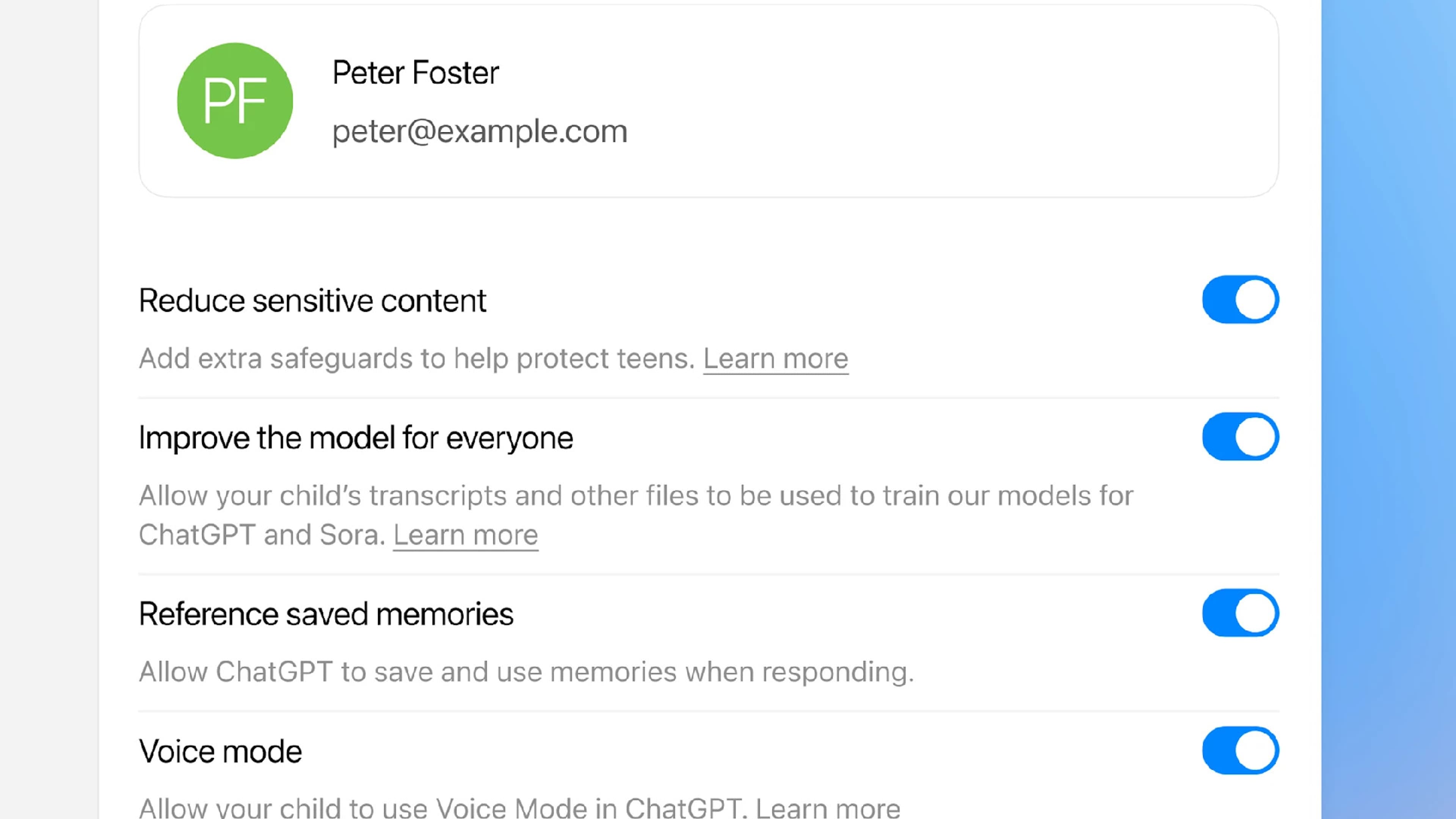Click the green PF avatar circle
Viewport: 1456px width, 819px height.
[x=235, y=100]
